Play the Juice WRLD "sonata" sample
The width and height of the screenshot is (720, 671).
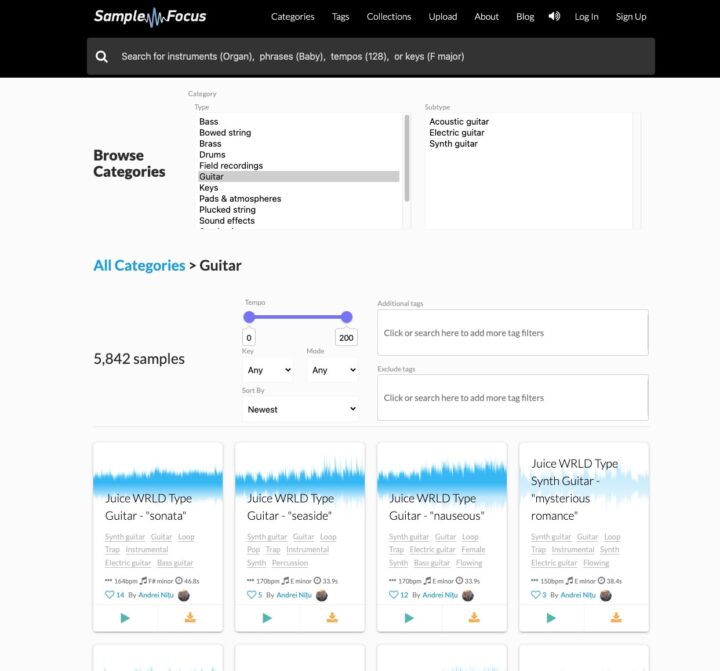point(125,618)
